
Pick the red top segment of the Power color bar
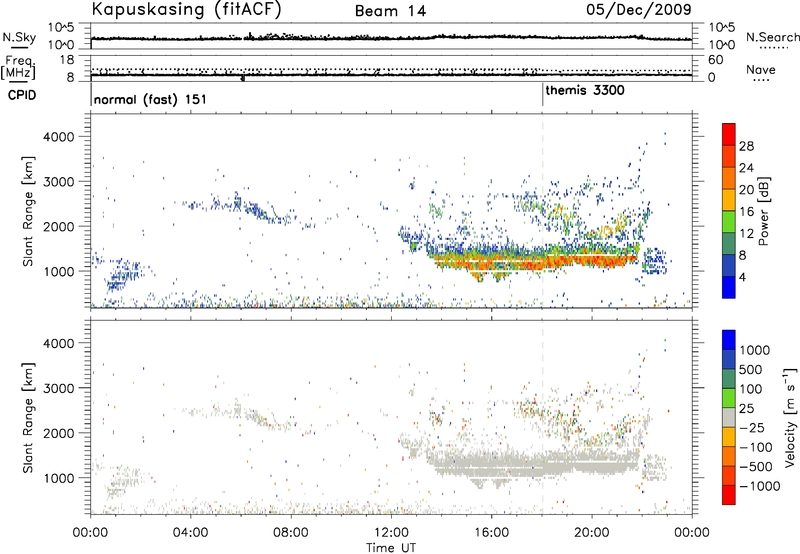coord(729,134)
